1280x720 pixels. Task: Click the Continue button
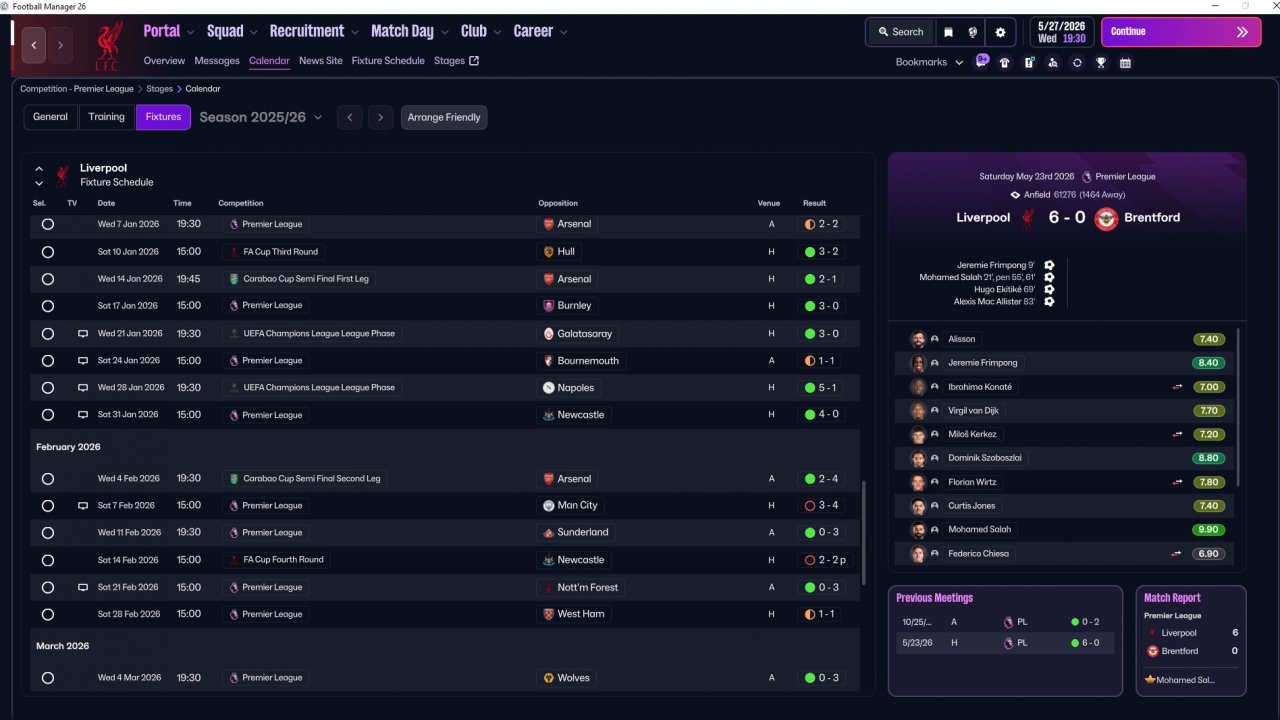tap(1181, 32)
